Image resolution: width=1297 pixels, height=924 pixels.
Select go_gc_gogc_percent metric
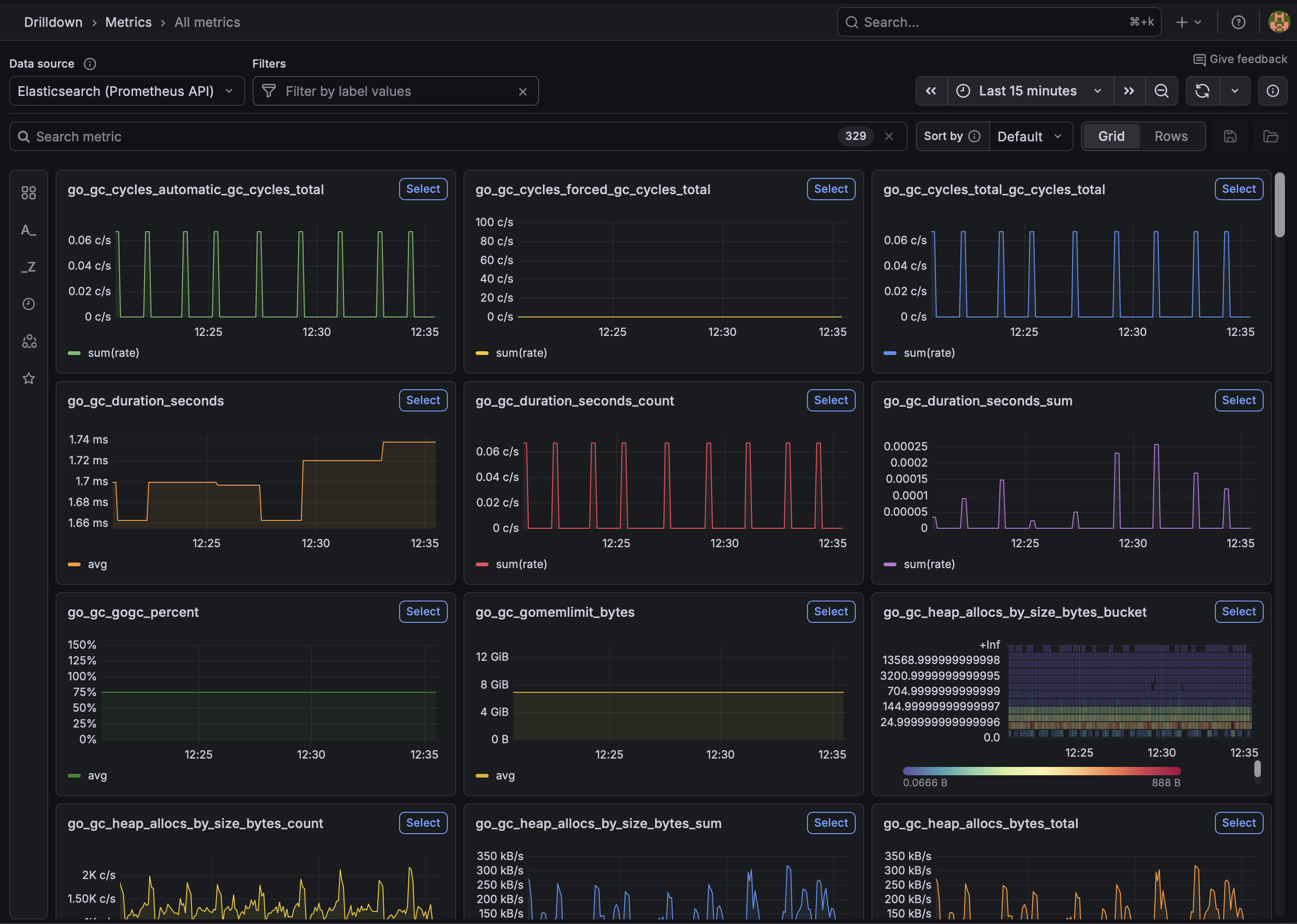[x=423, y=612]
